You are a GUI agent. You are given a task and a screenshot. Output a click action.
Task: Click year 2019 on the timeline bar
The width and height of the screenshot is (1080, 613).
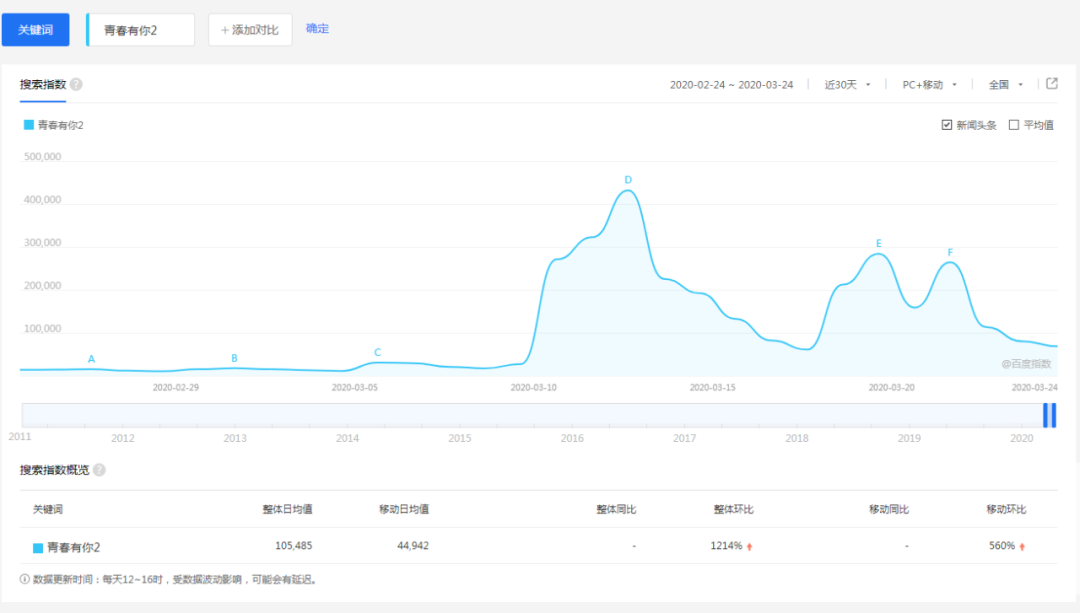click(x=909, y=438)
